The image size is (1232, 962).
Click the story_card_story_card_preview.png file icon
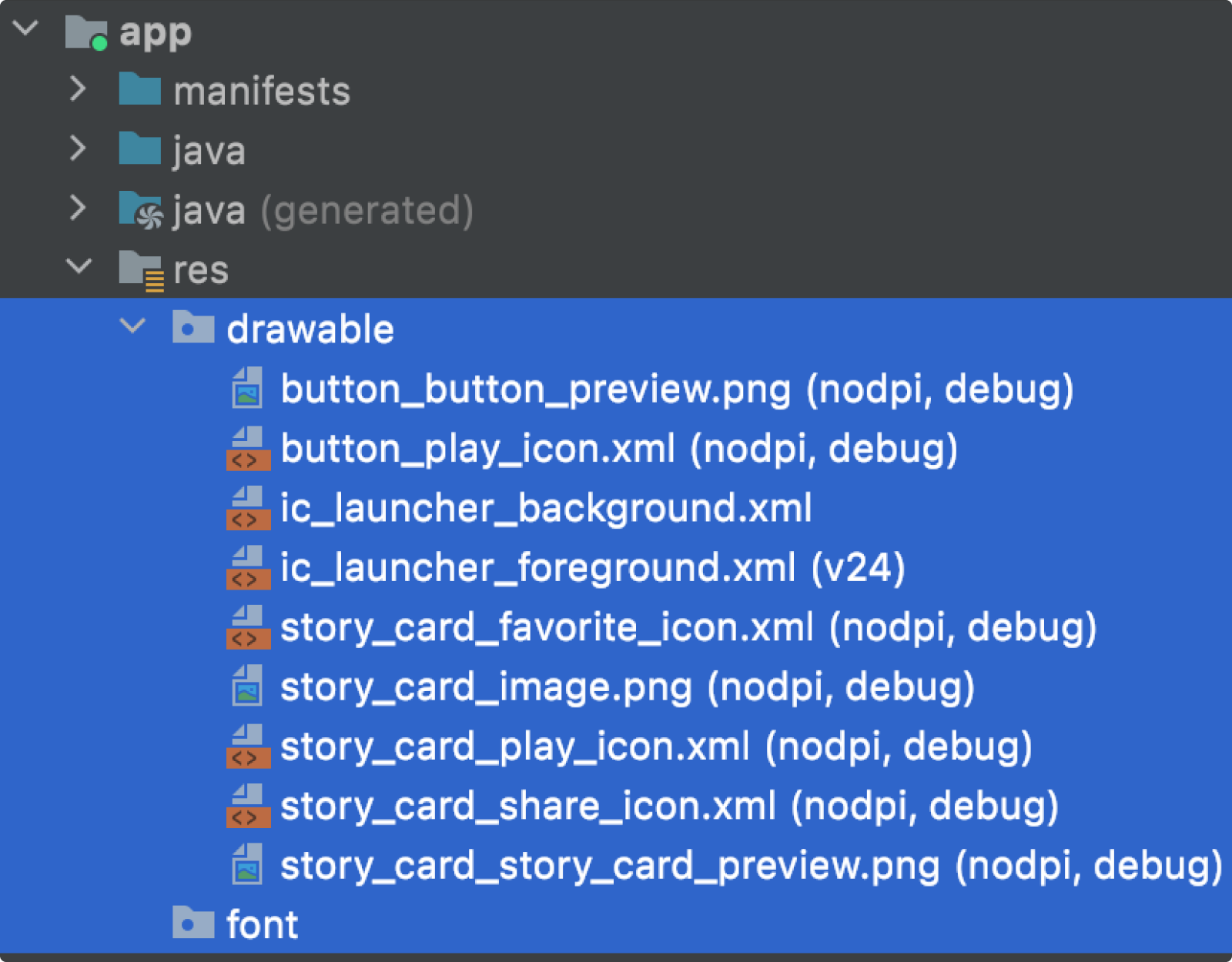click(247, 863)
